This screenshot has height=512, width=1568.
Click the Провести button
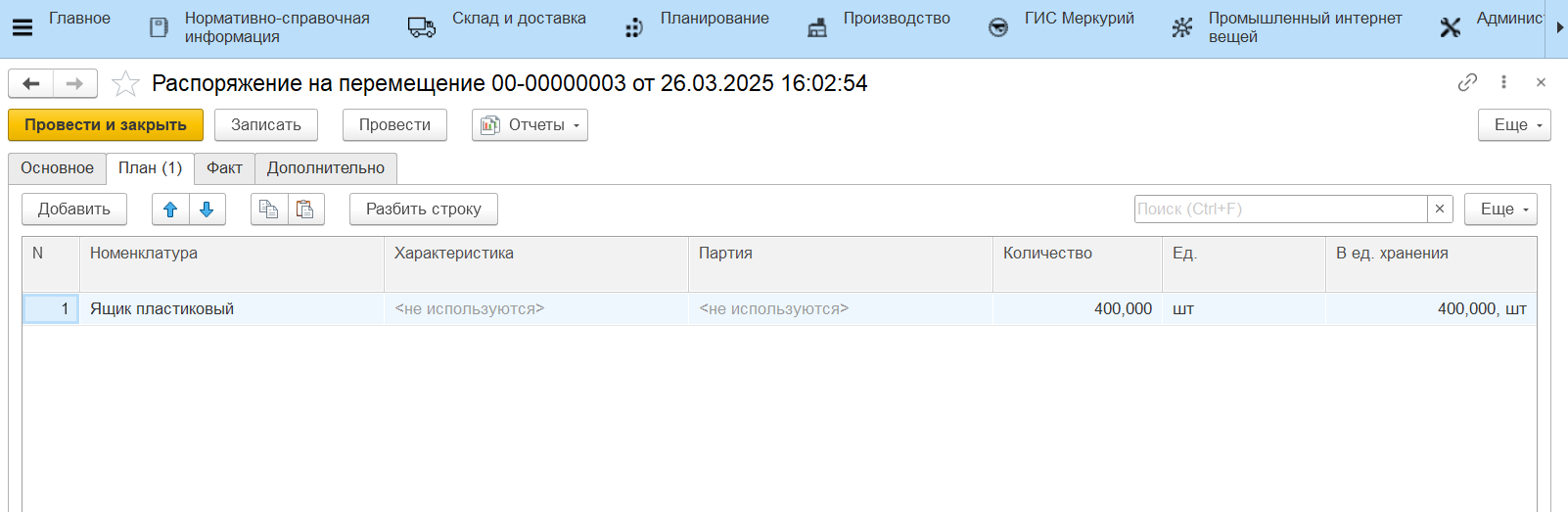(x=394, y=125)
